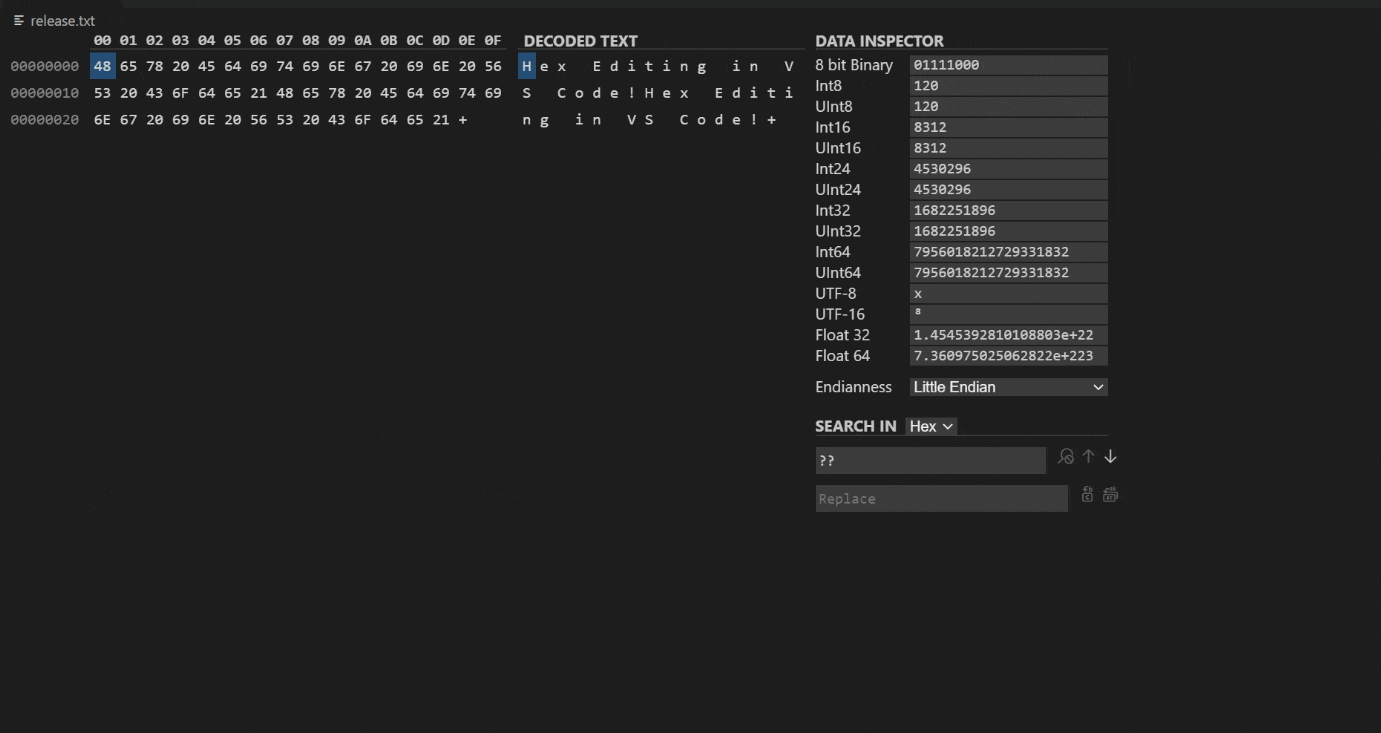This screenshot has width=1381, height=733.
Task: Click the release.txt file icon in tab
Action: click(x=19, y=21)
